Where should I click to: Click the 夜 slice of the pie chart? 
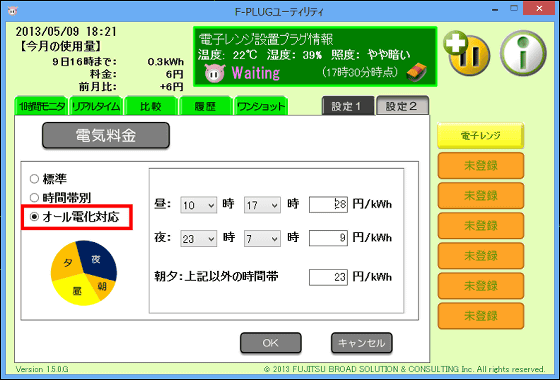click(98, 259)
